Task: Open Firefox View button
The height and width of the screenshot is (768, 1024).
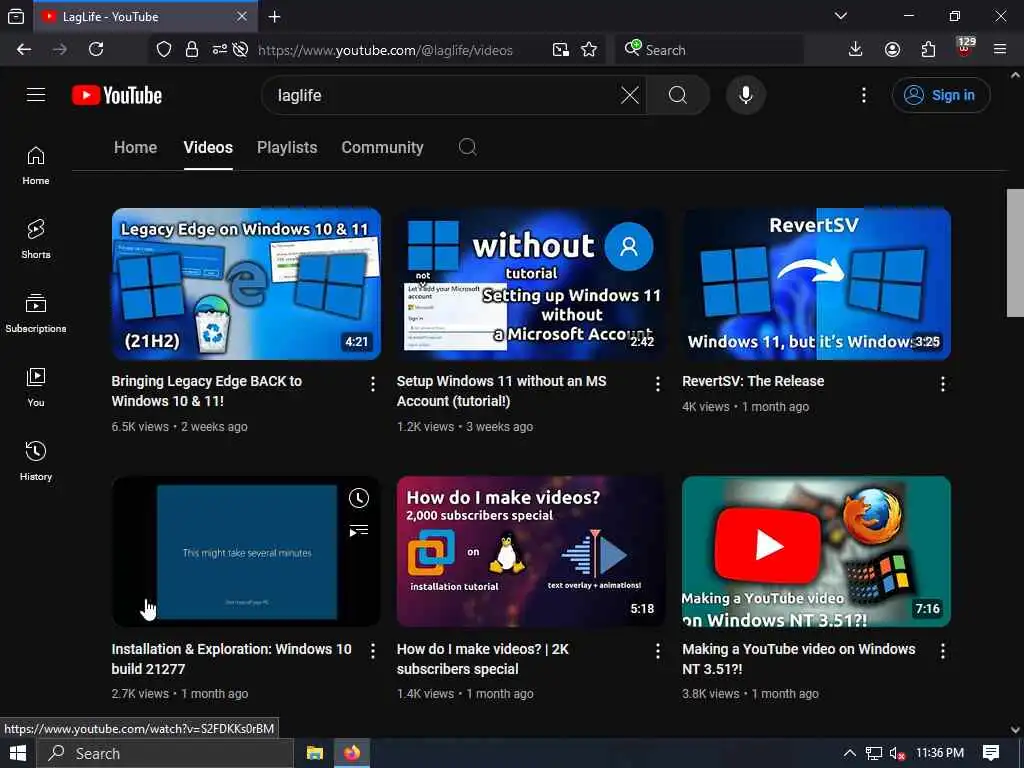Action: tap(16, 17)
